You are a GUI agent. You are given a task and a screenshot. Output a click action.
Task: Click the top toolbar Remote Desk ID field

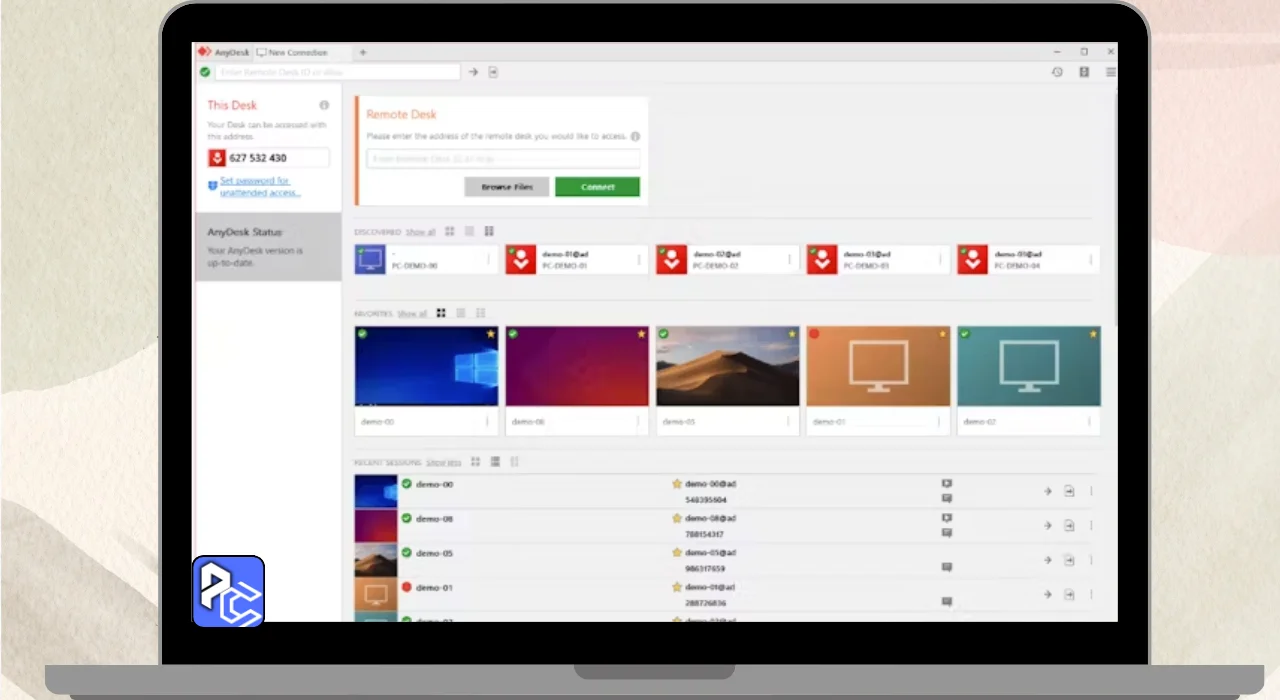[x=338, y=72]
